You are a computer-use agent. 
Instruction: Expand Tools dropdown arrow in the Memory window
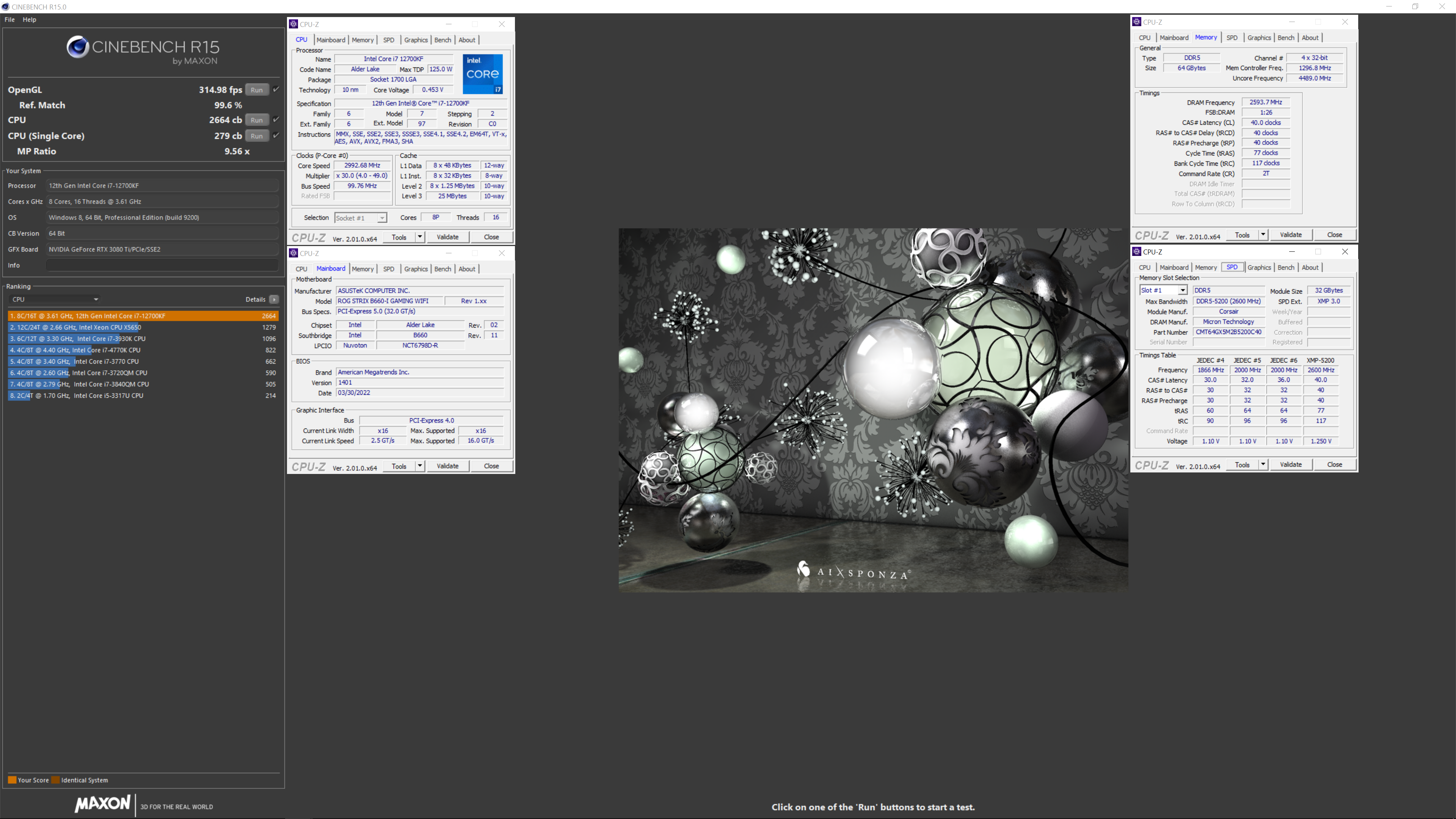[1263, 235]
